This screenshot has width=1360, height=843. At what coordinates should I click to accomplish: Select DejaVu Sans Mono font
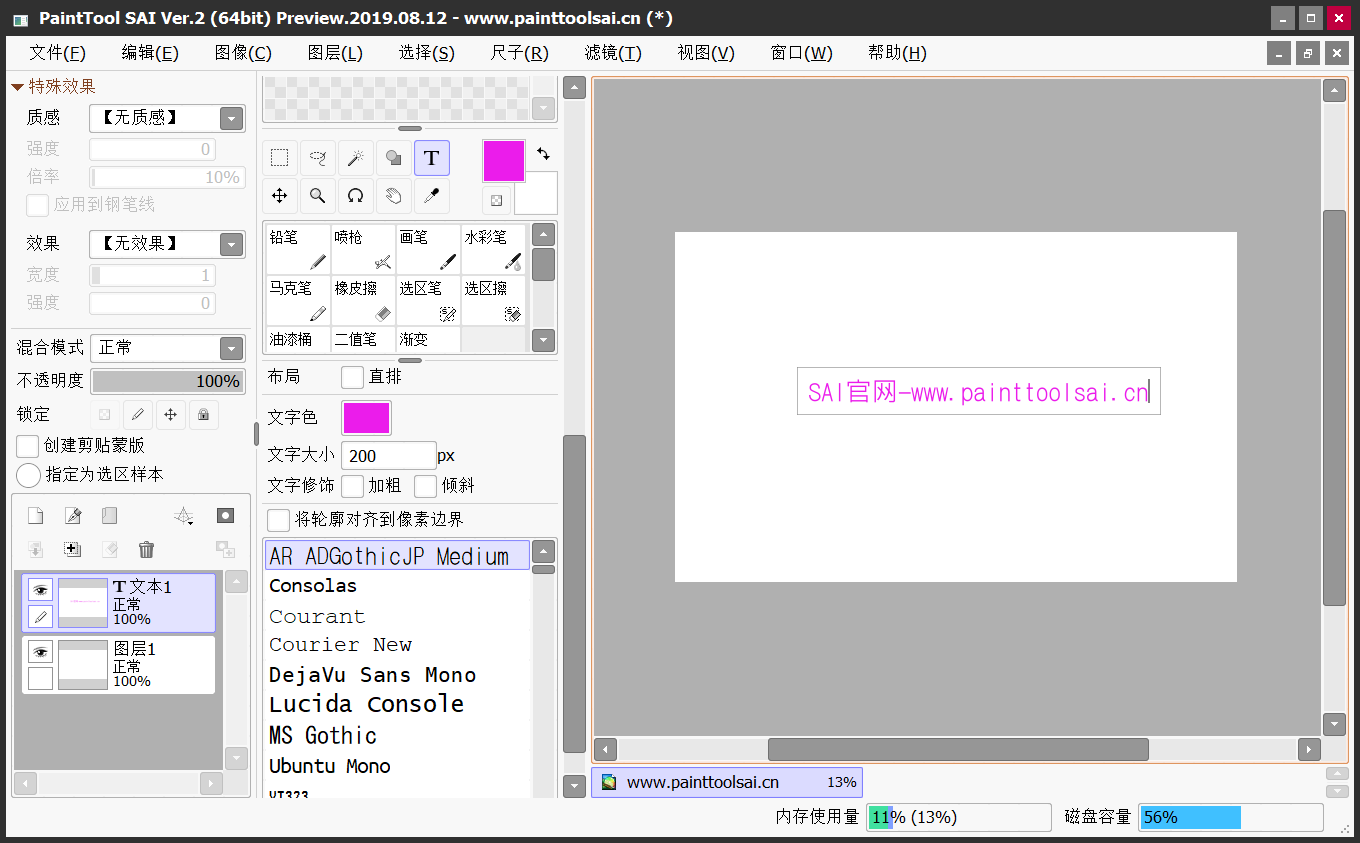[372, 675]
